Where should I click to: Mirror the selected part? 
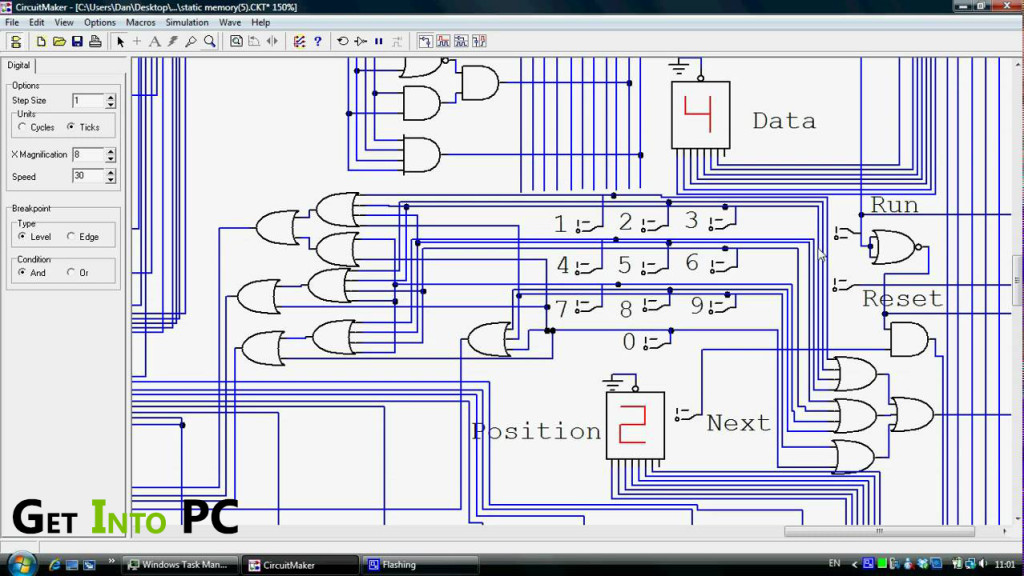click(272, 42)
